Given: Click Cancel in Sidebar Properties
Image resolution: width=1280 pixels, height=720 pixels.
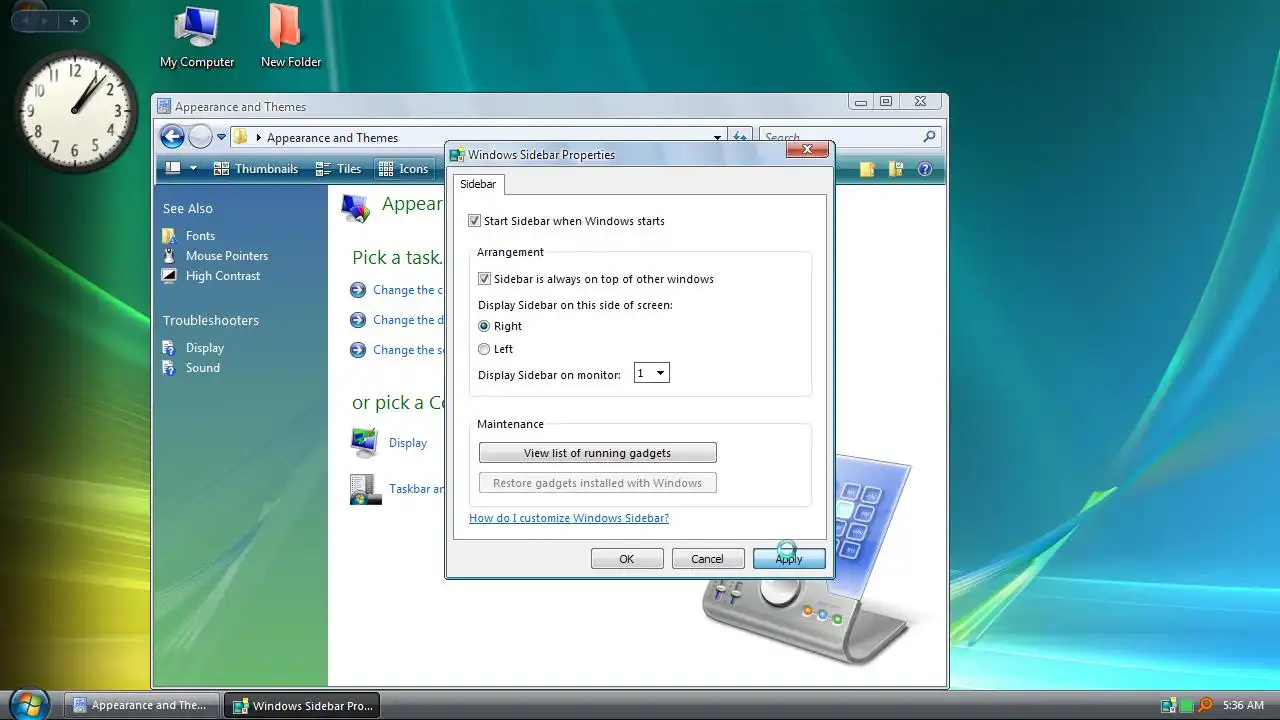Looking at the screenshot, I should click(x=708, y=559).
